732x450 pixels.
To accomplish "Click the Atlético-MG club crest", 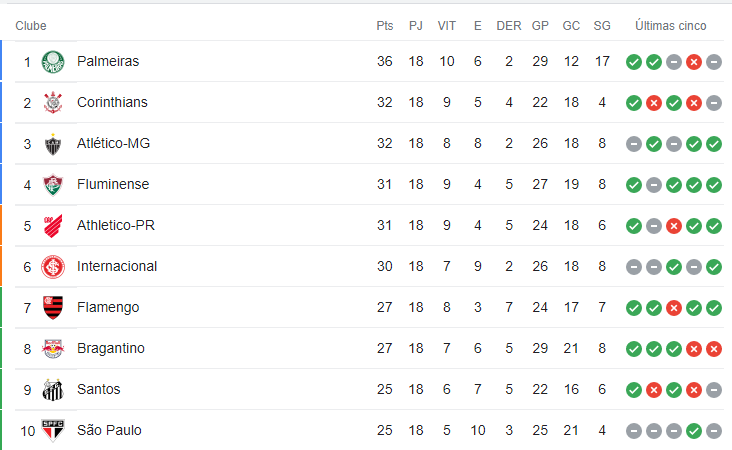I will (x=53, y=144).
